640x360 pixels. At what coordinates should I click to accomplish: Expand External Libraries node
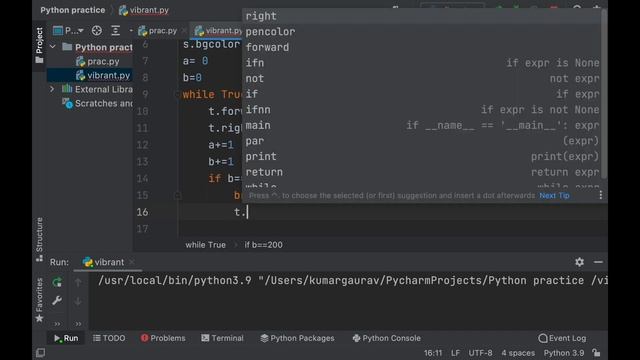[x=52, y=89]
